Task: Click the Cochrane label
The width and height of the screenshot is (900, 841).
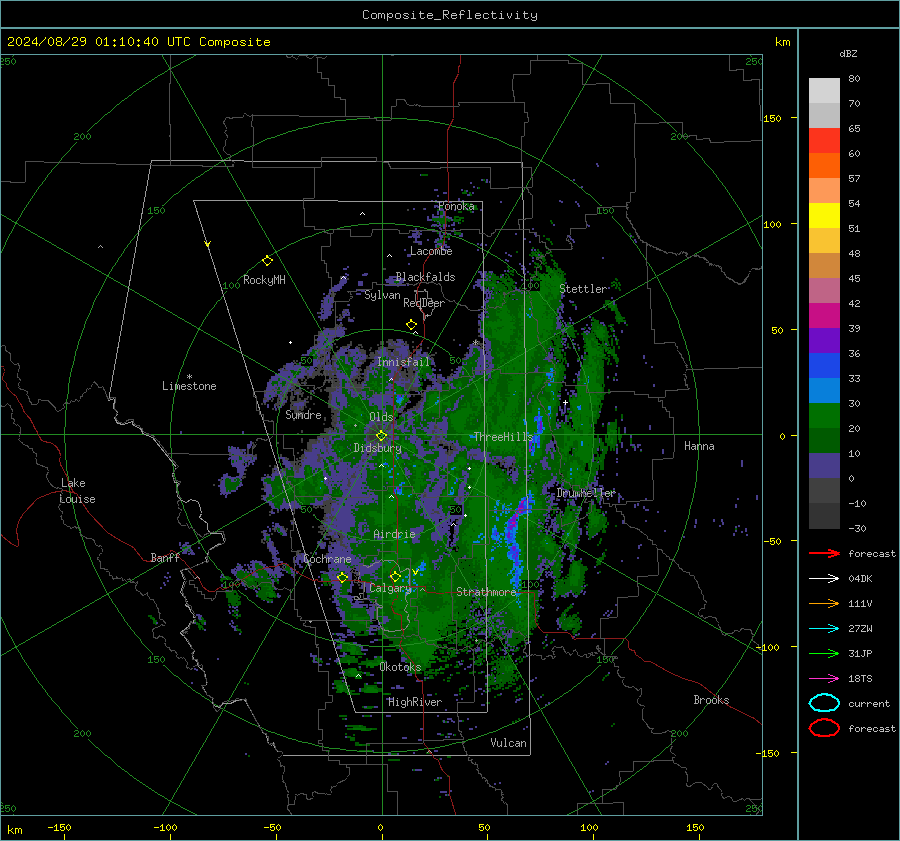Action: 327,559
